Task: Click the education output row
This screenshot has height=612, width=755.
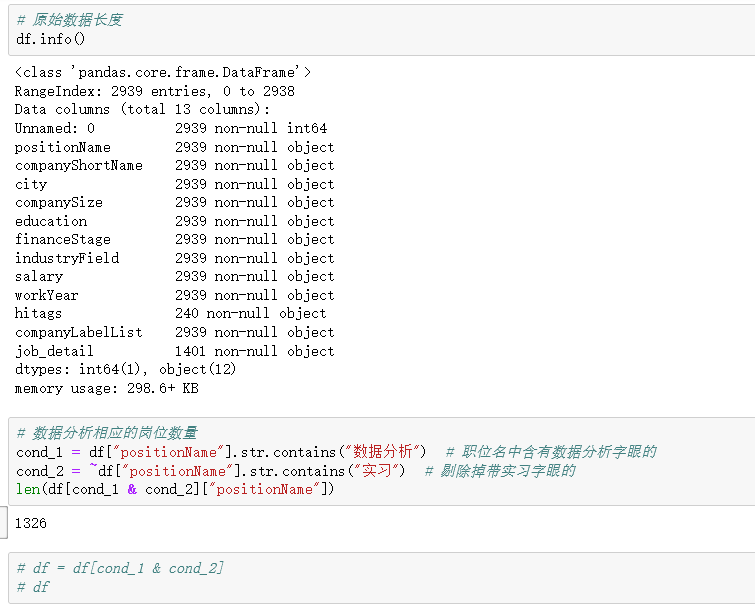Action: pos(174,221)
